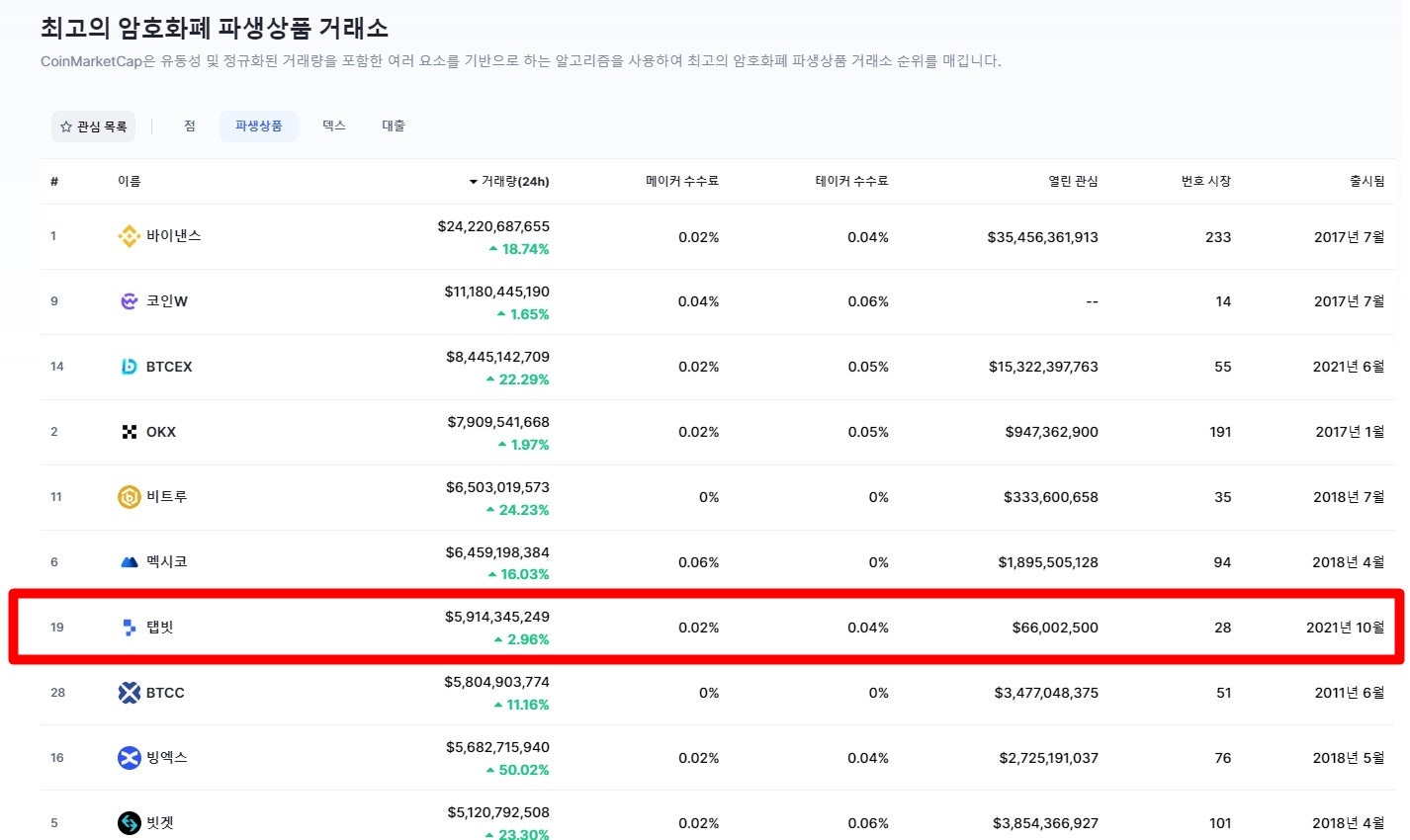Click the 빗겟 exchange logo icon
The height and width of the screenshot is (840, 1410).
130,823
